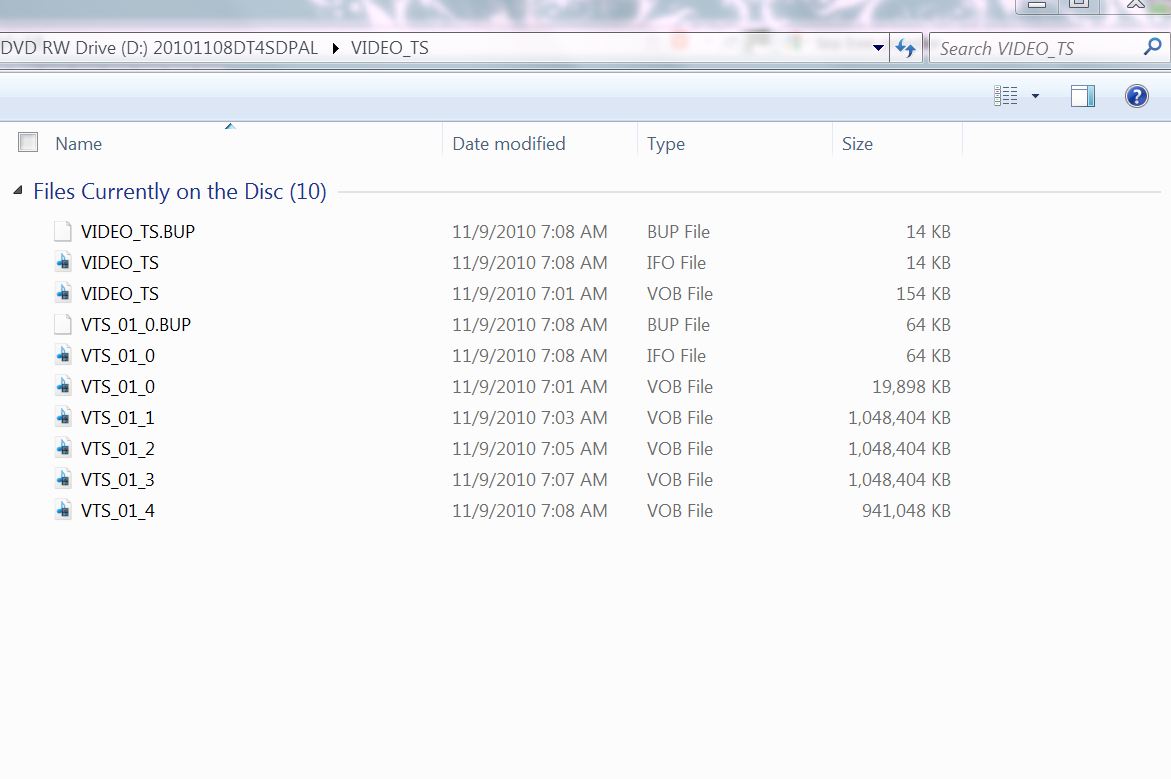The image size is (1171, 779).
Task: Select the VIDEO_TS.BUP file name
Action: [x=137, y=232]
